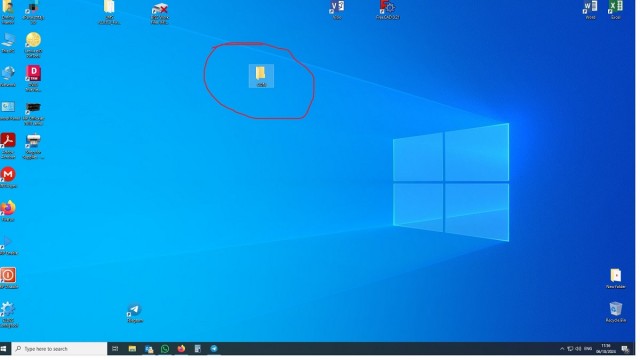
Task: Open Telegram from the taskbar
Action: click(x=214, y=349)
